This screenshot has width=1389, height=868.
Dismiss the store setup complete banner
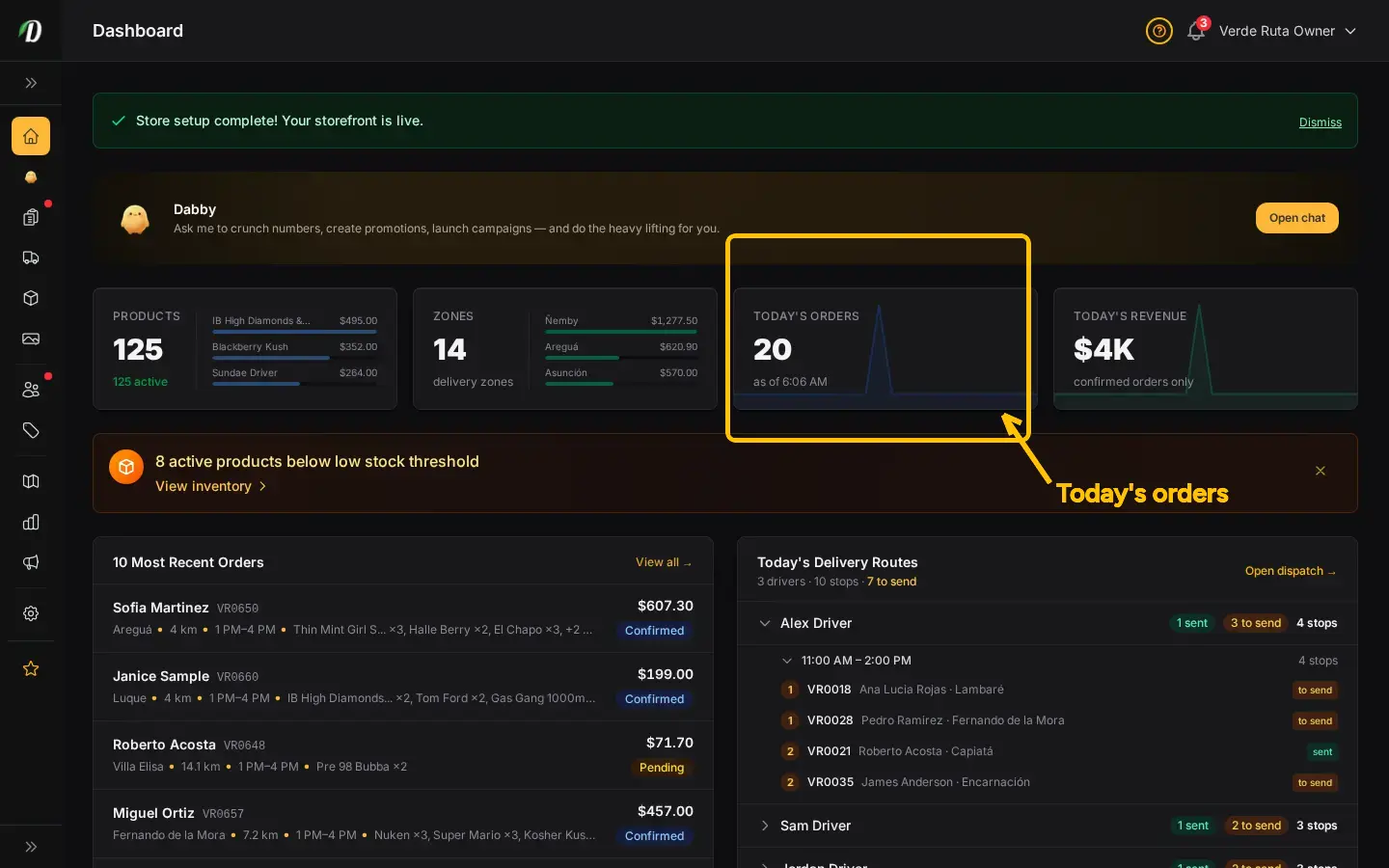point(1321,122)
